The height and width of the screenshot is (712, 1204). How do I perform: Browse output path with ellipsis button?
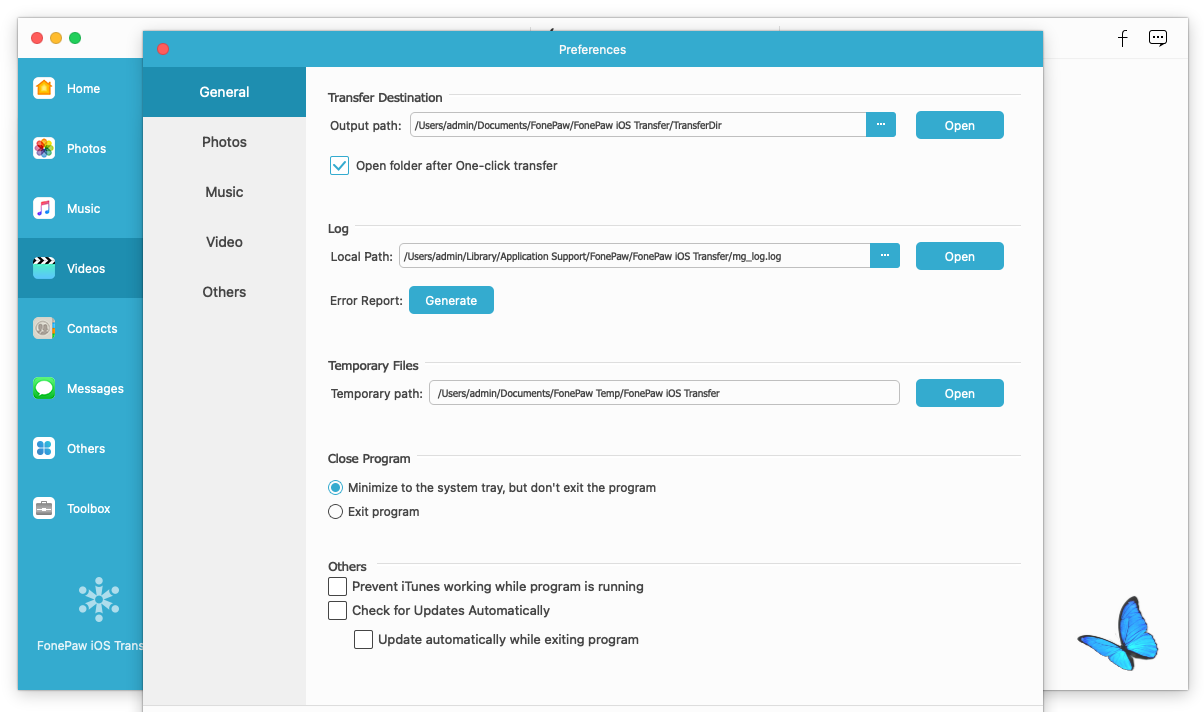[881, 124]
